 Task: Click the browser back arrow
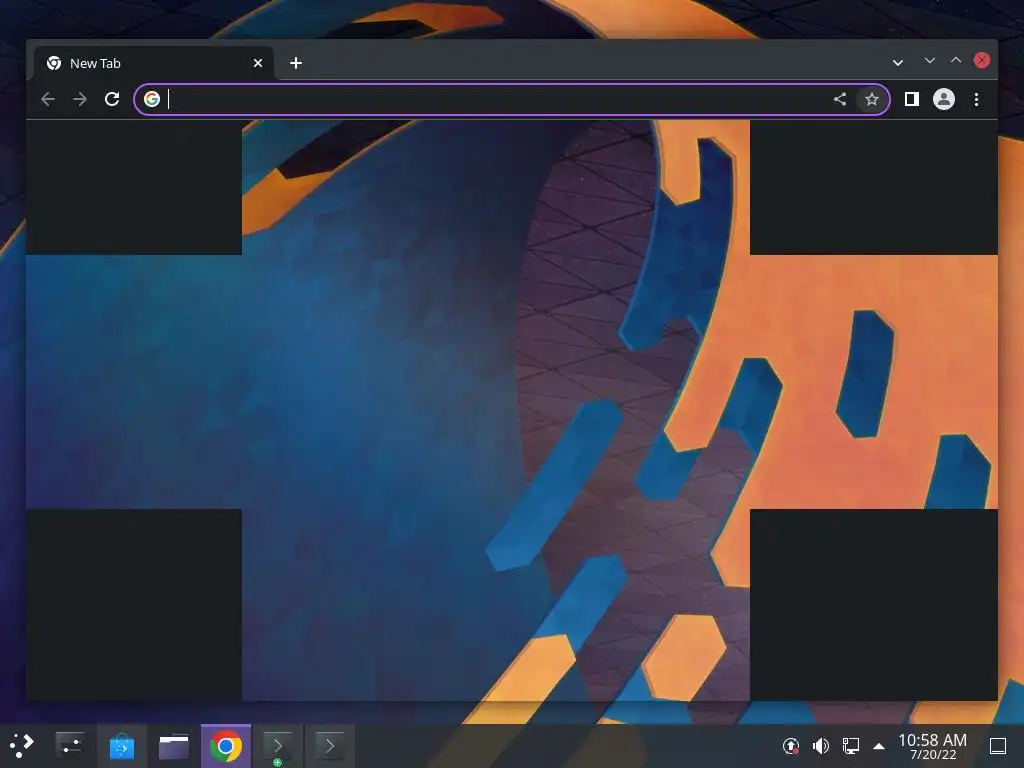pyautogui.click(x=48, y=99)
